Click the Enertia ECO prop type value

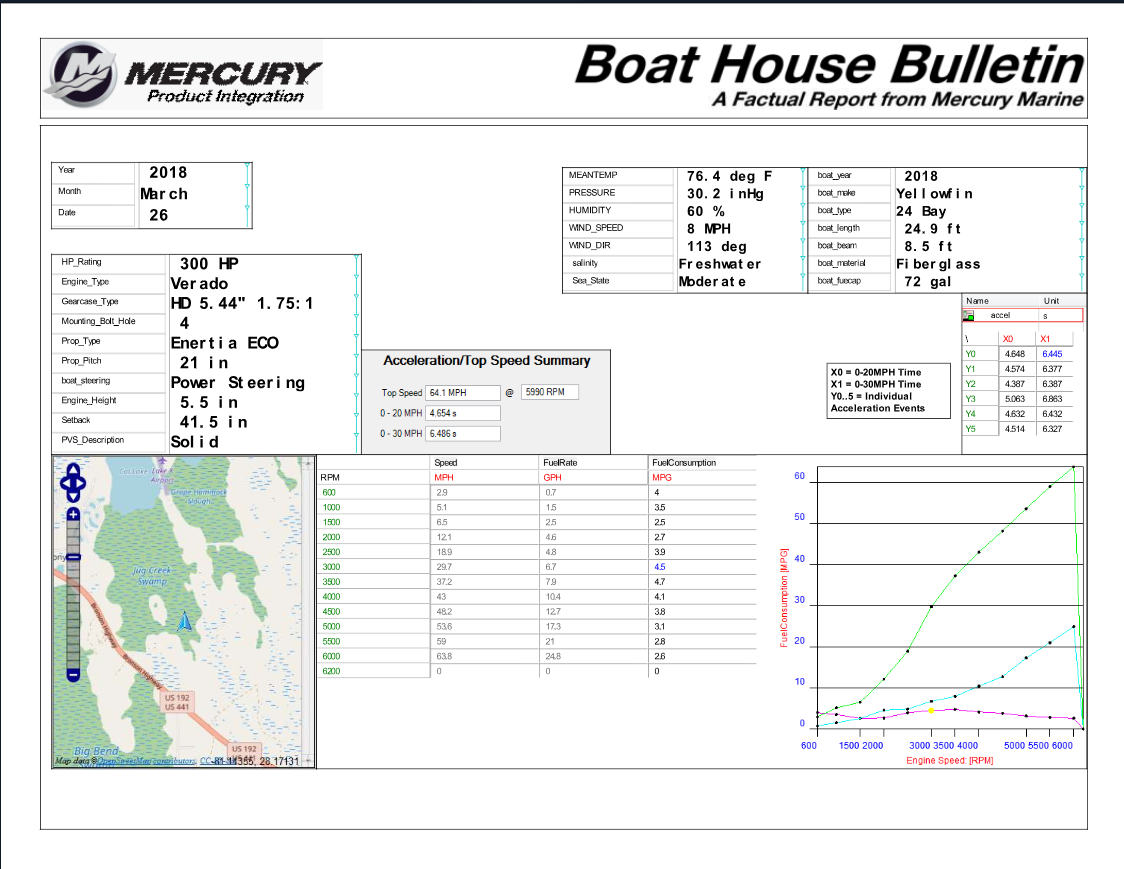224,343
